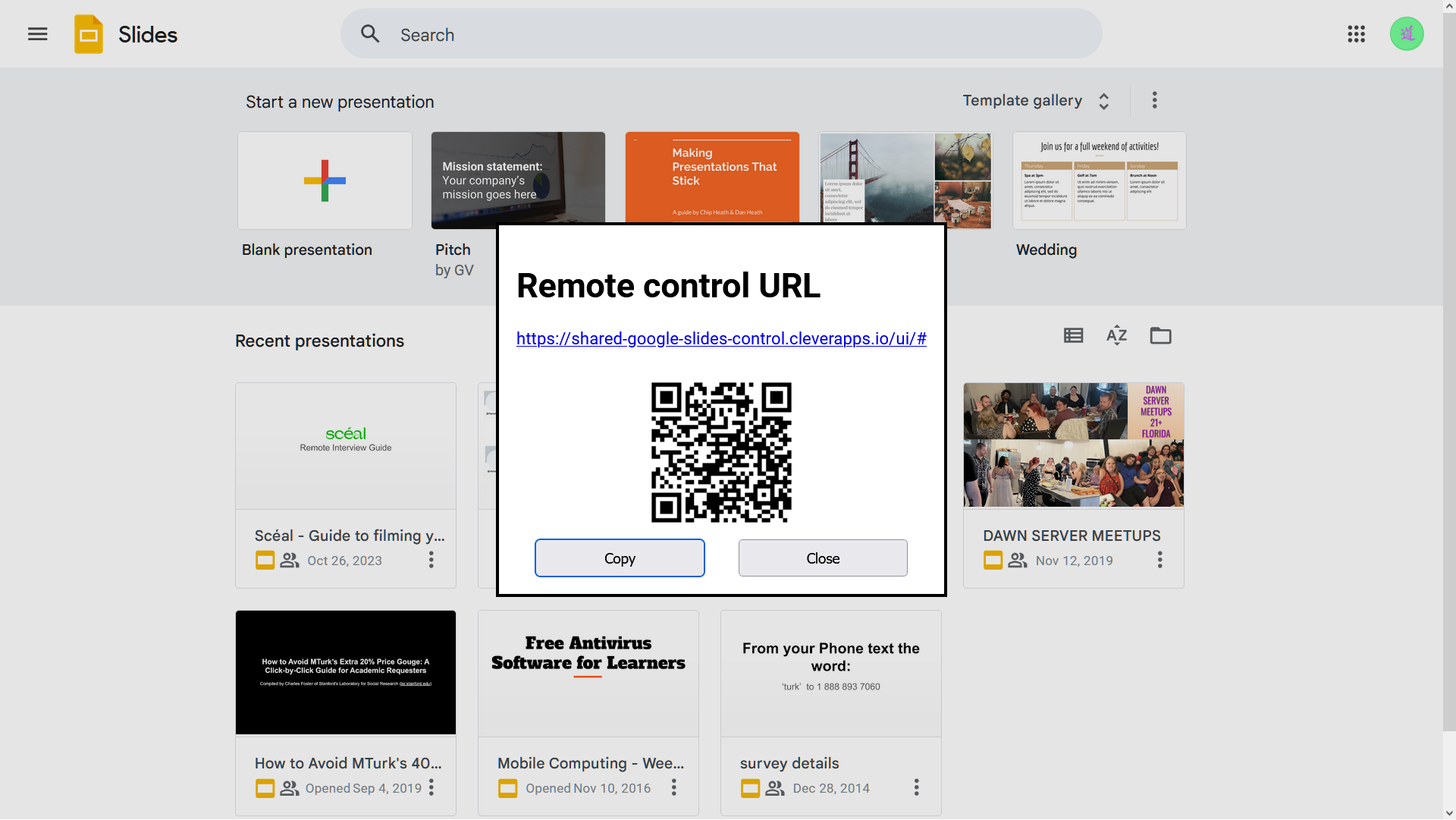Screen dimensions: 1456x820
Task: Click the search magnifier icon
Action: click(x=370, y=34)
